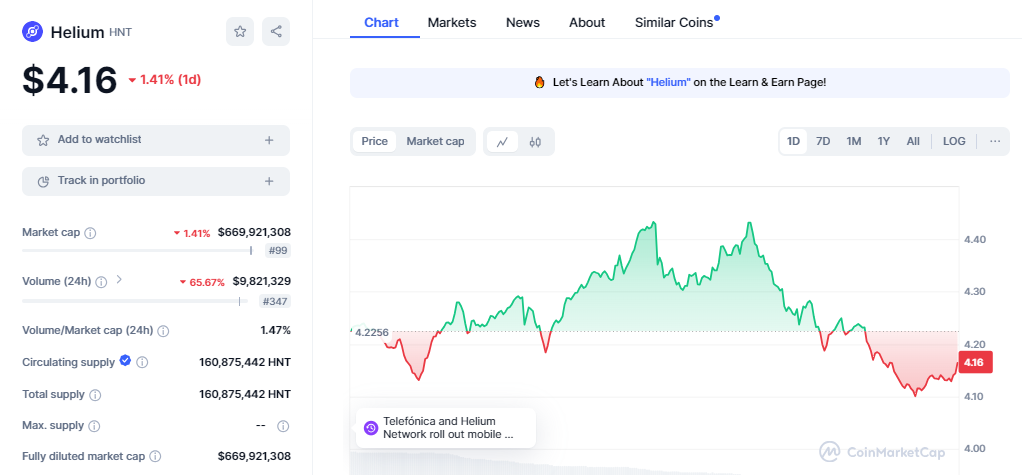Screen dimensions: 1022x475
Task: Open the Telefónica and Helium news card
Action: (x=446, y=428)
